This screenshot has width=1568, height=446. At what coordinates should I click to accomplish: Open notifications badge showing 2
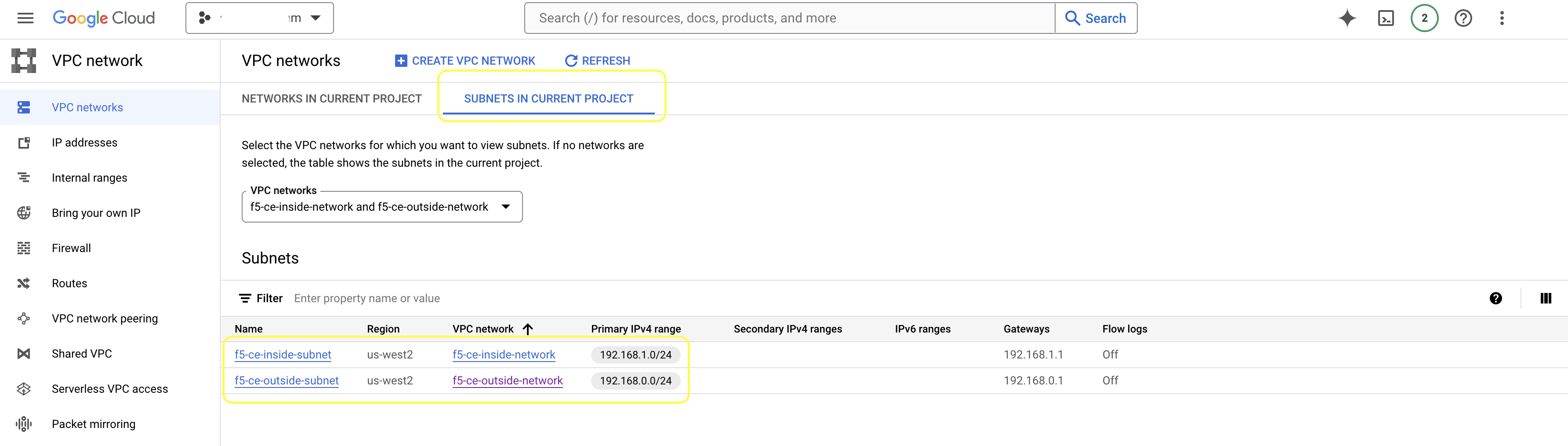pyautogui.click(x=1424, y=18)
